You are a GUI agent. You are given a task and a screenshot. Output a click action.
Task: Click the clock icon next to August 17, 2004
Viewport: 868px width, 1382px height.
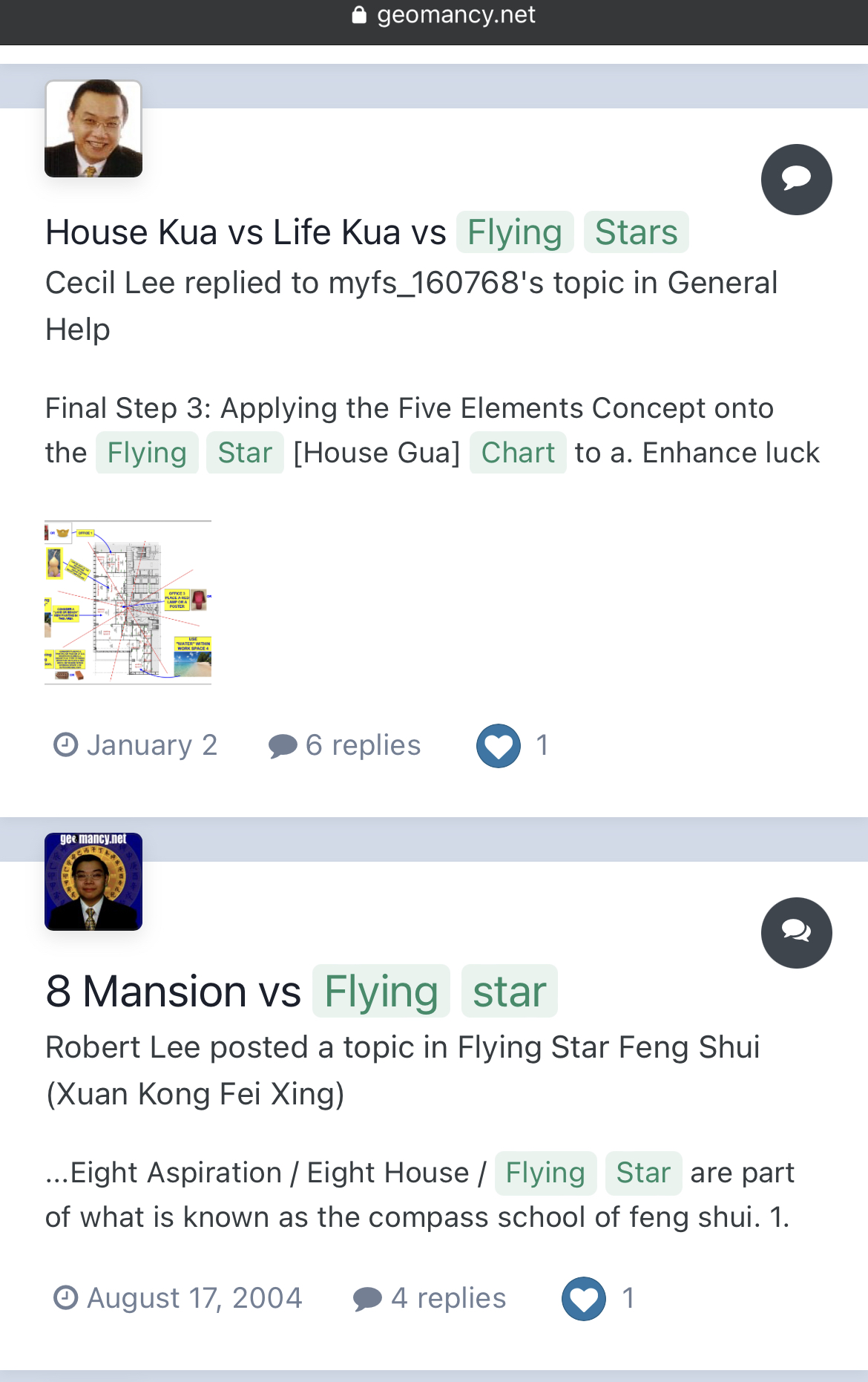(66, 1297)
